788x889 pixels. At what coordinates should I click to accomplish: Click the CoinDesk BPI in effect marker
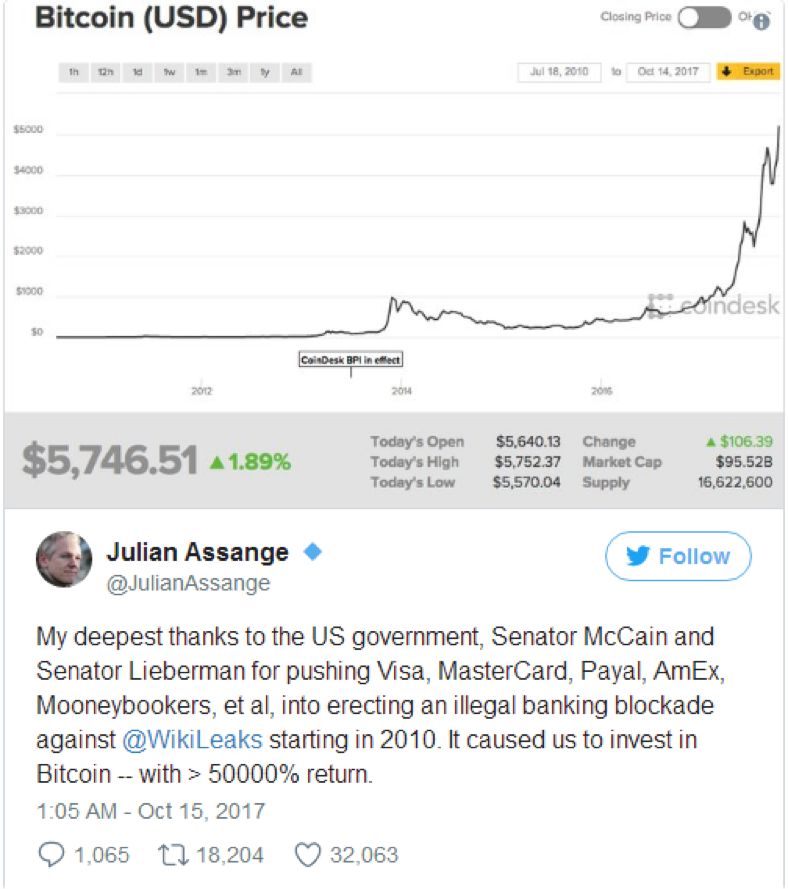[x=350, y=360]
